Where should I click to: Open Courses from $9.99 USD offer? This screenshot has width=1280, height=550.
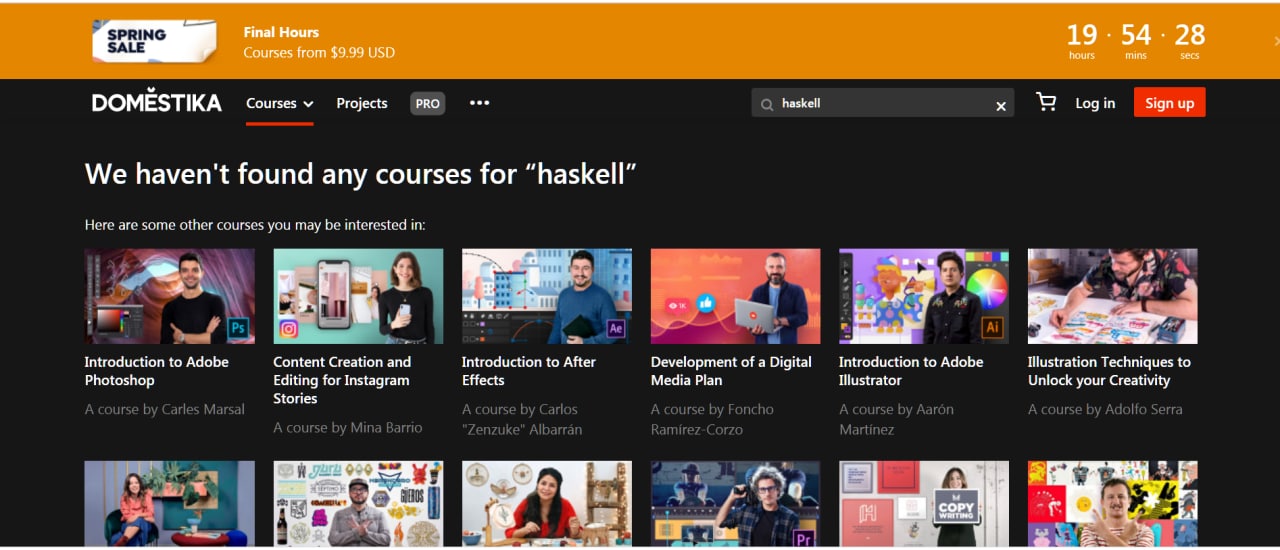tap(319, 52)
